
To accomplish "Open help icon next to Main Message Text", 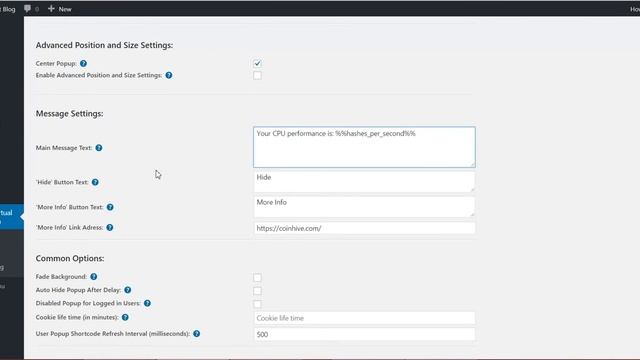I will (99, 148).
